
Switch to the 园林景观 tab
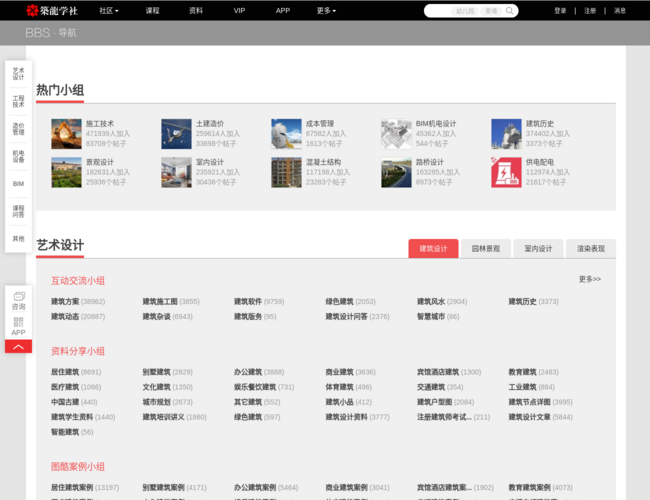click(486, 248)
